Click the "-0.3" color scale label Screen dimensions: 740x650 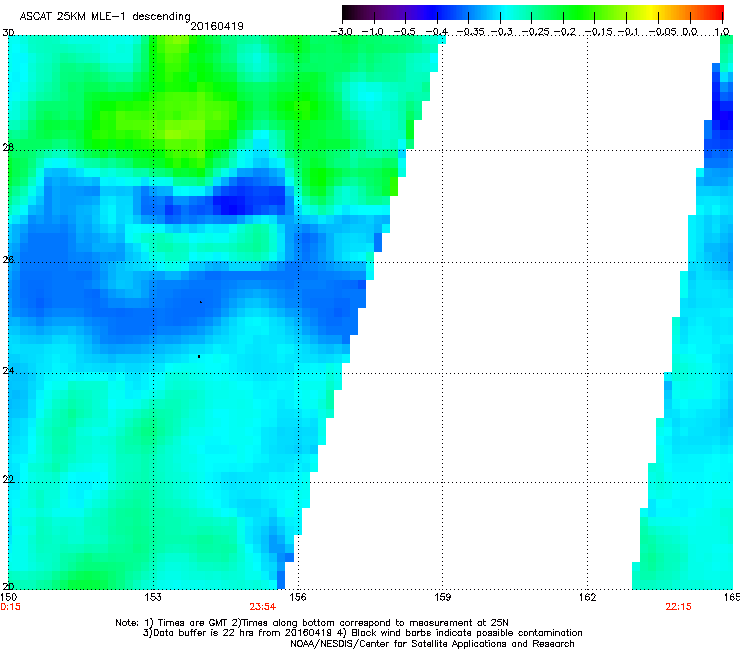coord(502,32)
